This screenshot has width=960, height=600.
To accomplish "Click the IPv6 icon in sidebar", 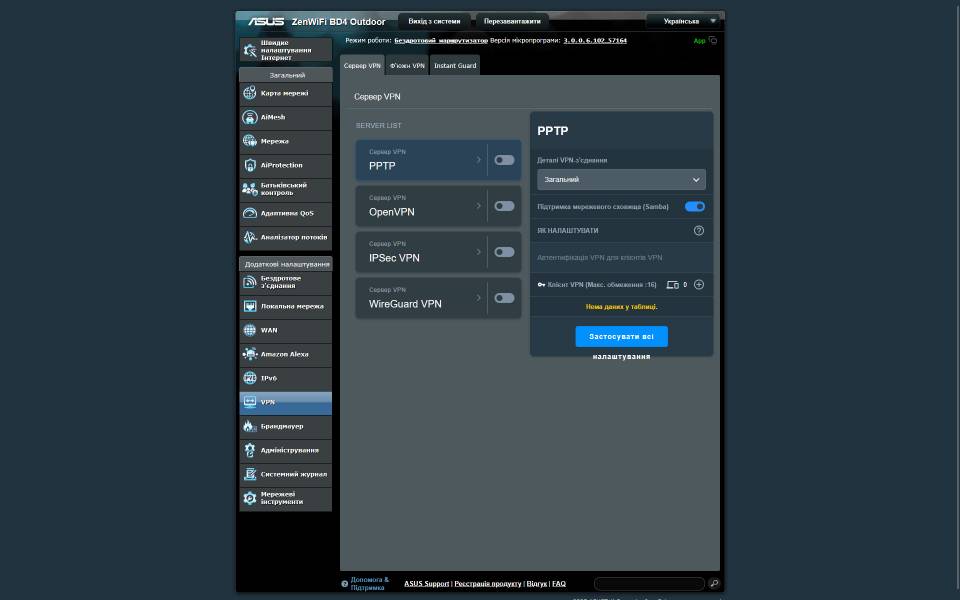I will [250, 378].
